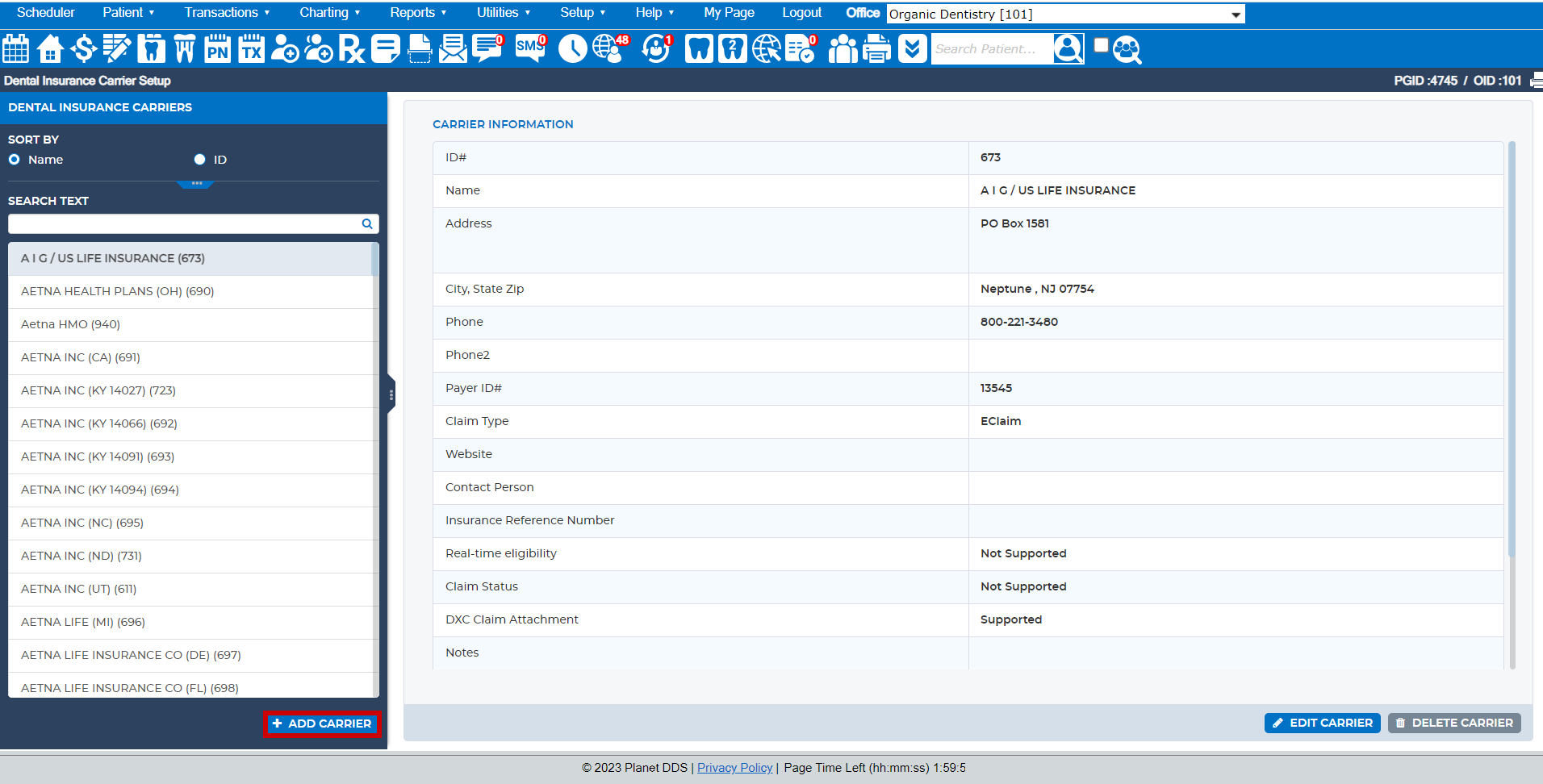Click Logout in the menu bar
The width and height of the screenshot is (1543, 784).
click(x=801, y=13)
